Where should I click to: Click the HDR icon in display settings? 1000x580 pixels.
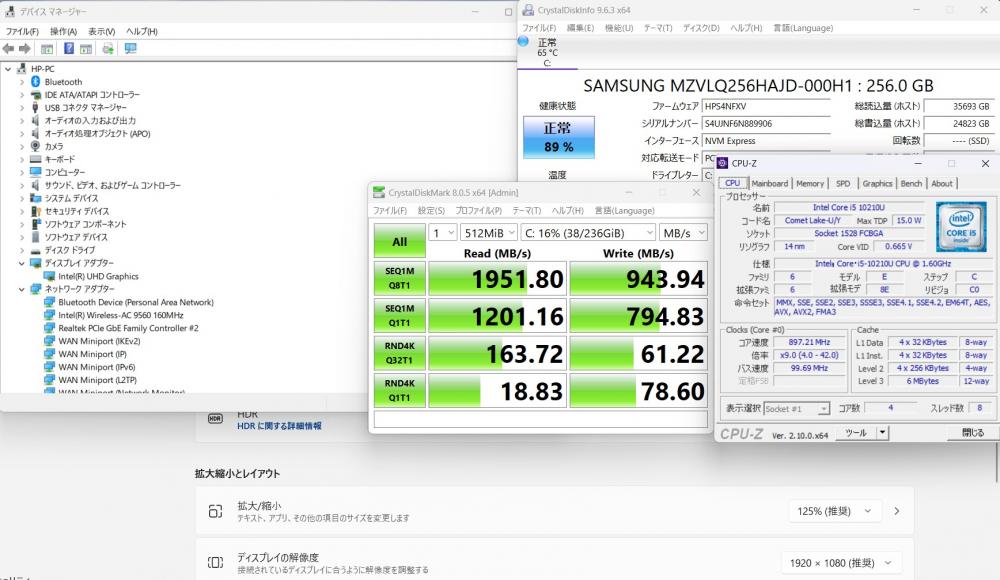click(x=216, y=419)
